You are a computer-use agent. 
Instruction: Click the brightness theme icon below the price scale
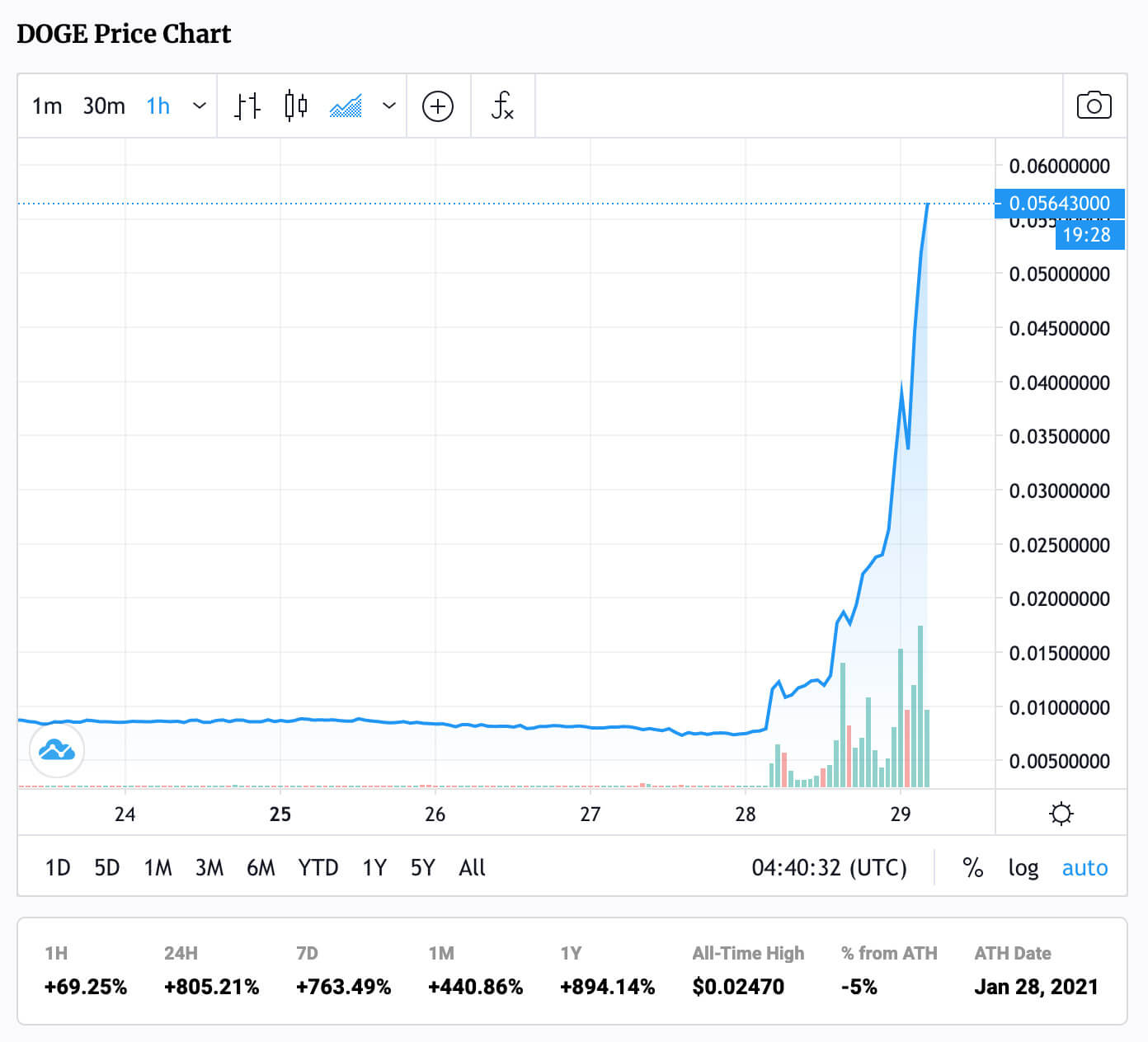[x=1061, y=814]
